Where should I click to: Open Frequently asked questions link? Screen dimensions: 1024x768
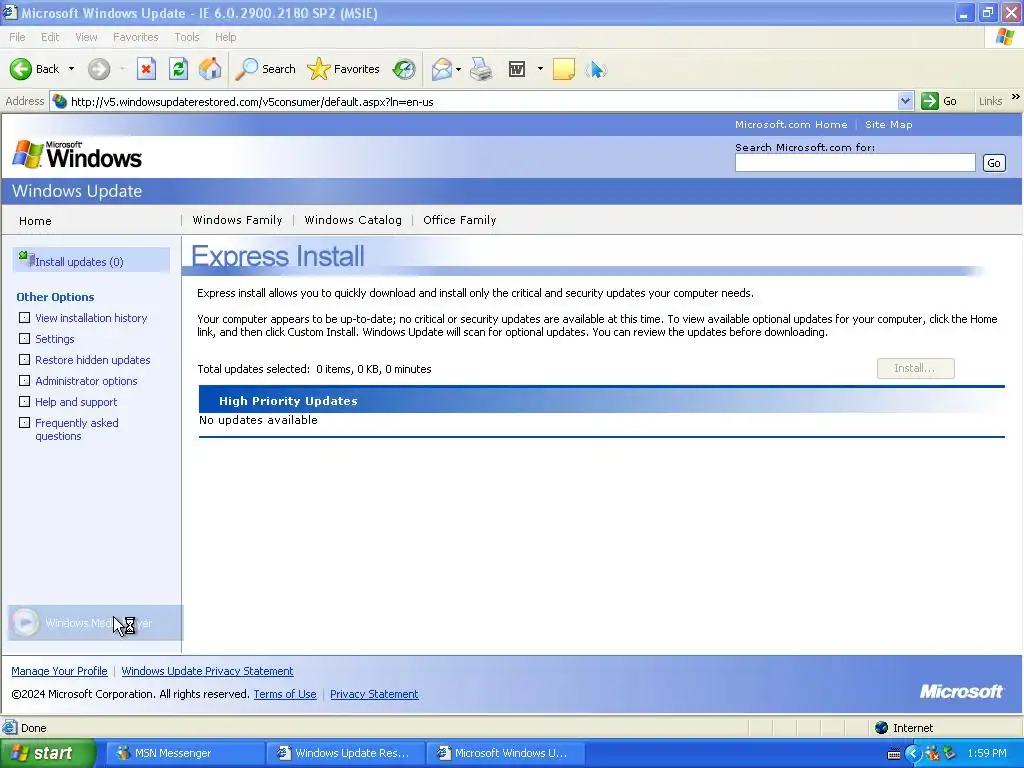coord(76,429)
